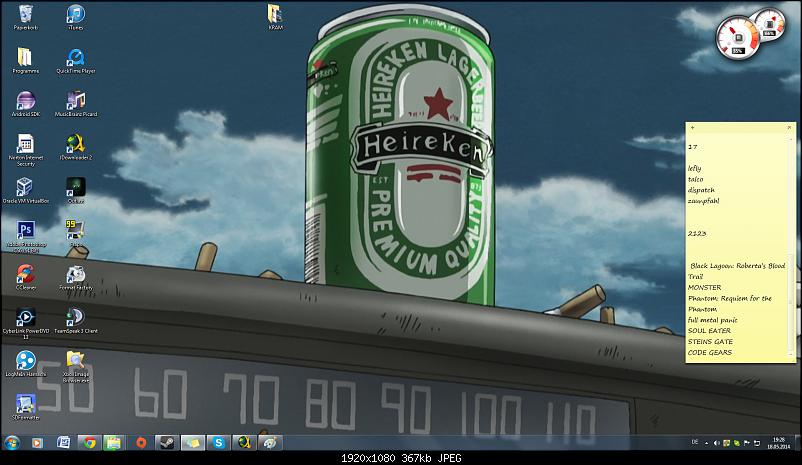This screenshot has height=465, width=802.
Task: Launch the Adobe Photoshop desktop shortcut
Action: click(x=25, y=236)
